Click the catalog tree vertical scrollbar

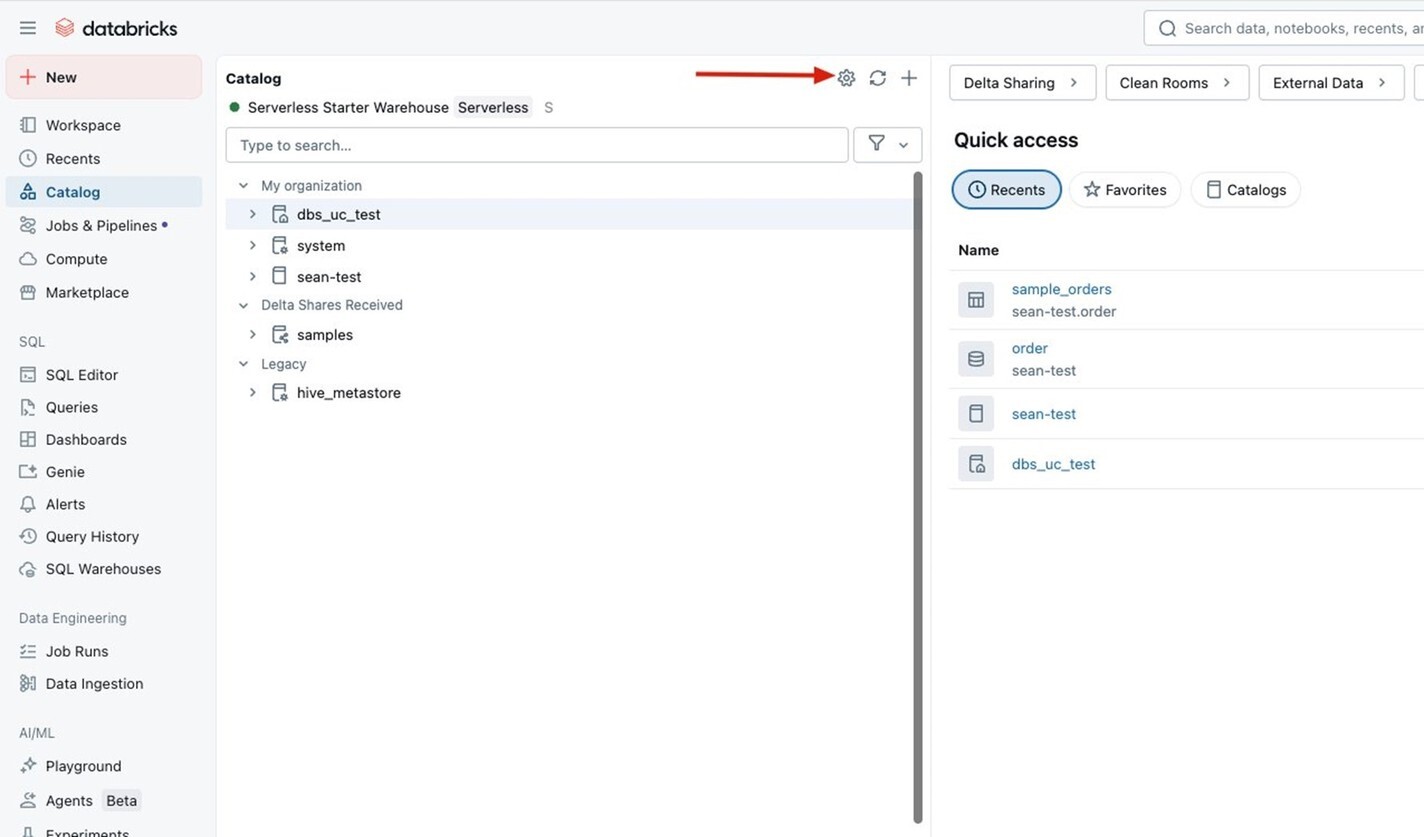tap(918, 497)
